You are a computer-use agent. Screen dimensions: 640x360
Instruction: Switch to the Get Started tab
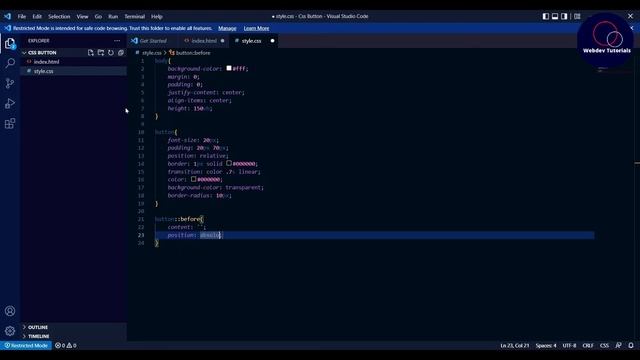coord(153,41)
